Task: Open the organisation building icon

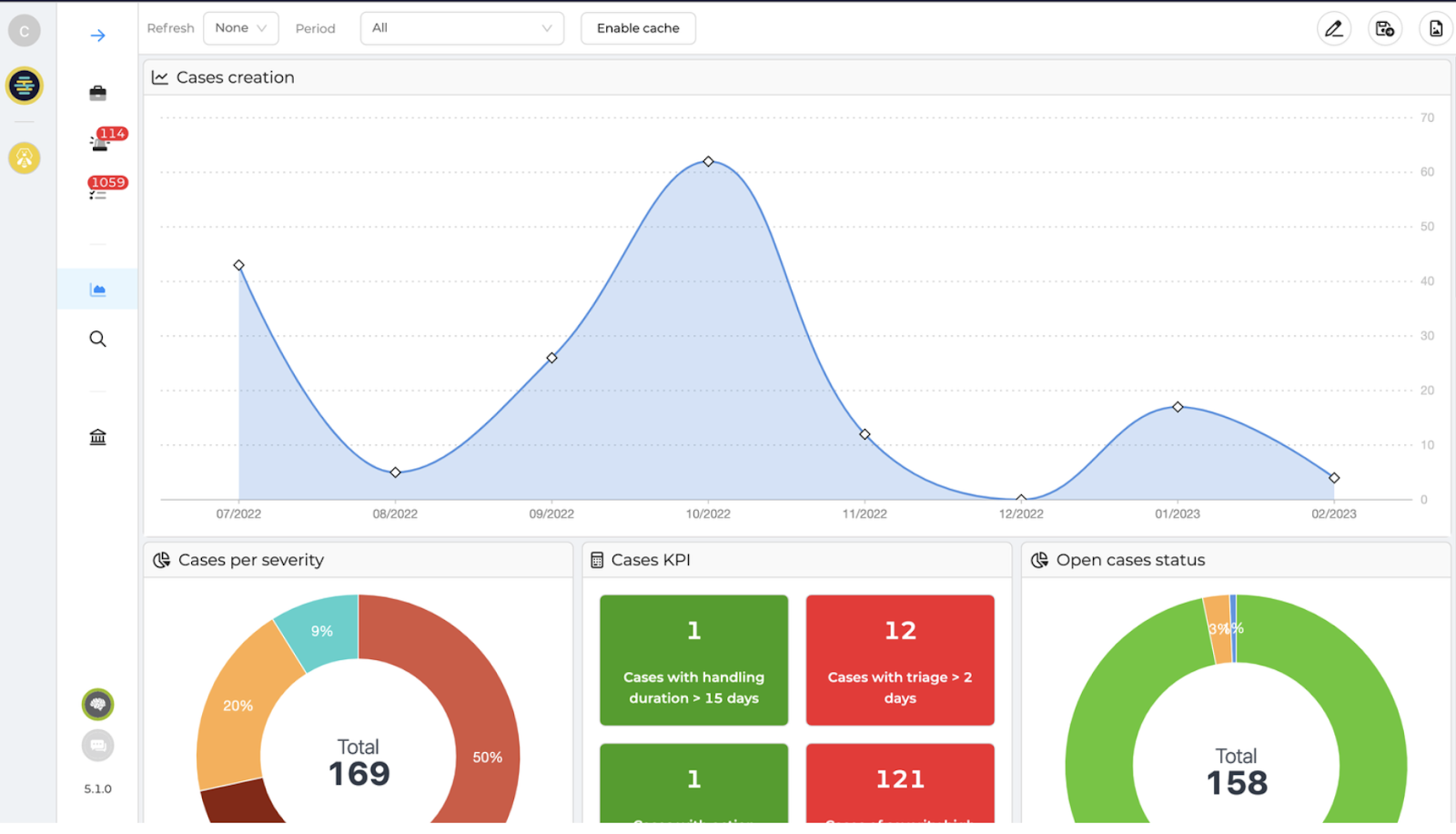Action: point(98,437)
